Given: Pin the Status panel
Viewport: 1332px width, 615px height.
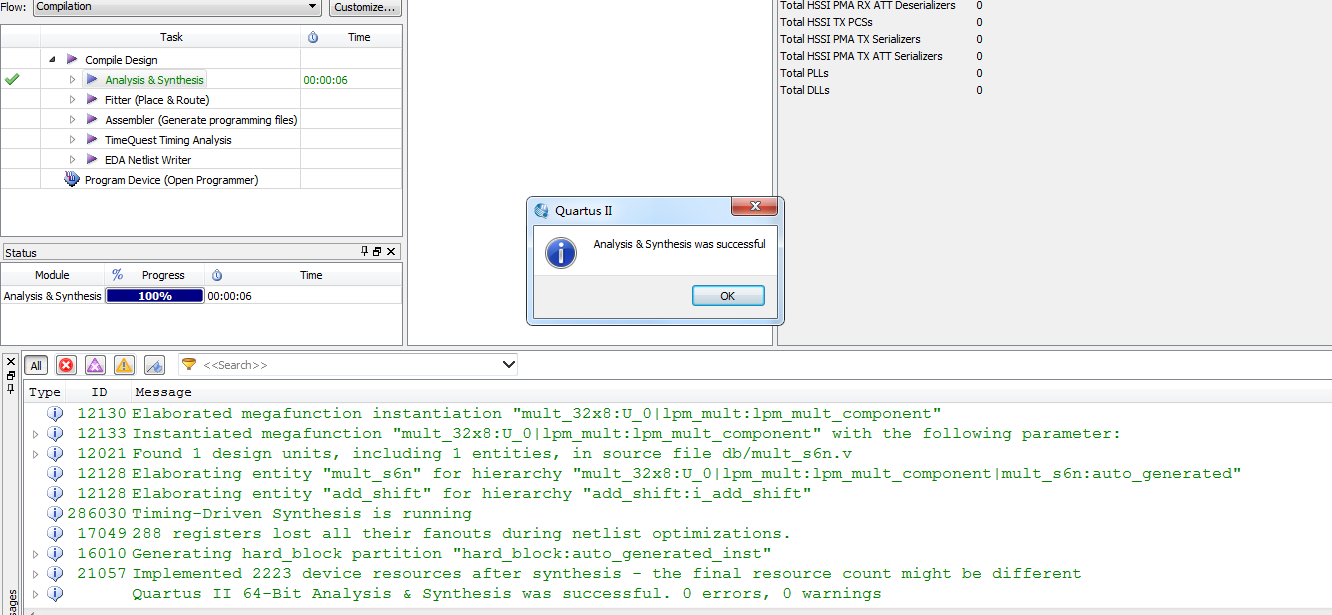Looking at the screenshot, I should pyautogui.click(x=365, y=252).
